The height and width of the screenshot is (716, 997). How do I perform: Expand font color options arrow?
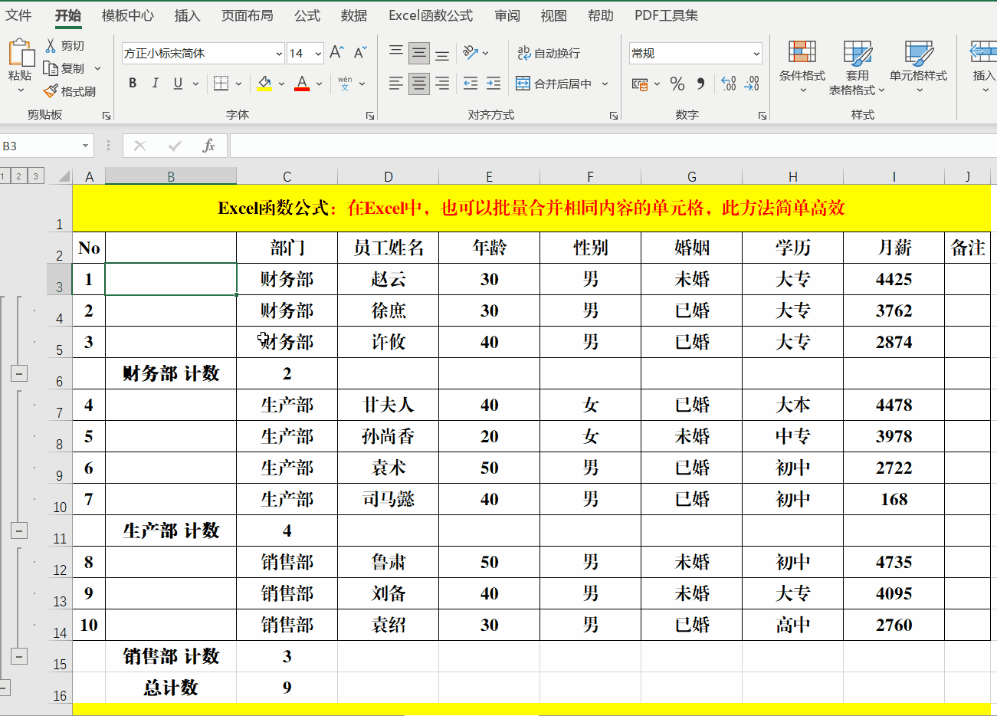(319, 83)
